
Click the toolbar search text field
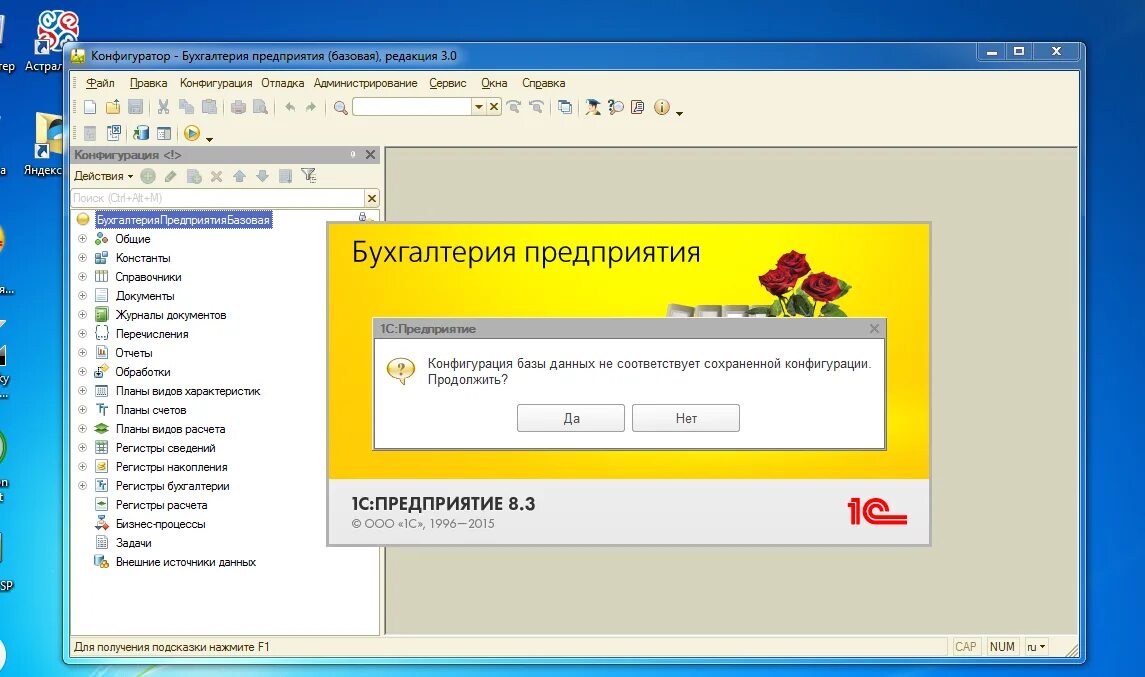pyautogui.click(x=412, y=107)
